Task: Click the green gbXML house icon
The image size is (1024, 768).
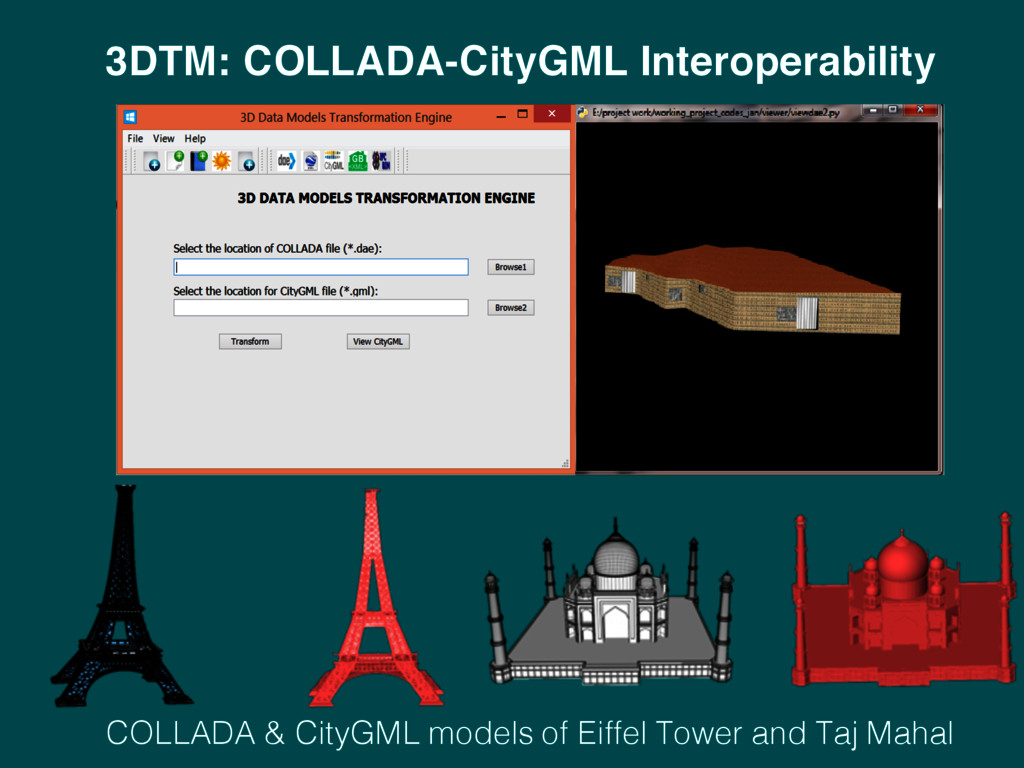Action: 358,161
